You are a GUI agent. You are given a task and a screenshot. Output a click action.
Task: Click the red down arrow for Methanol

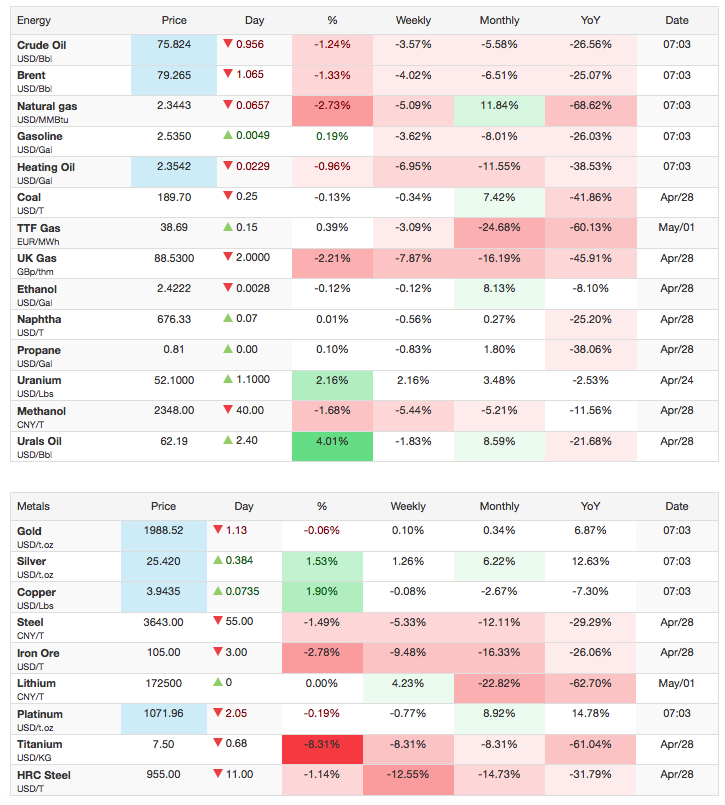(x=228, y=410)
